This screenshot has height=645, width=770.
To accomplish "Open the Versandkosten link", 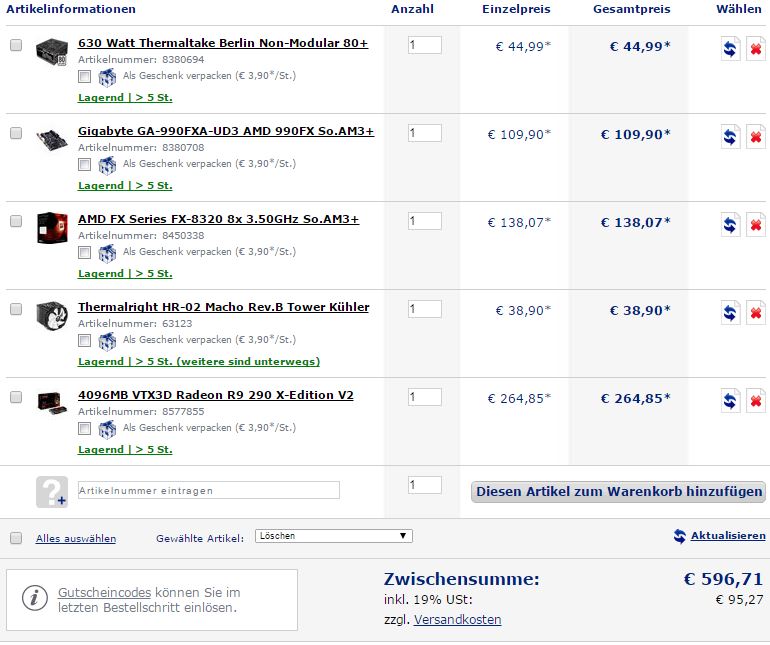I will tap(457, 620).
